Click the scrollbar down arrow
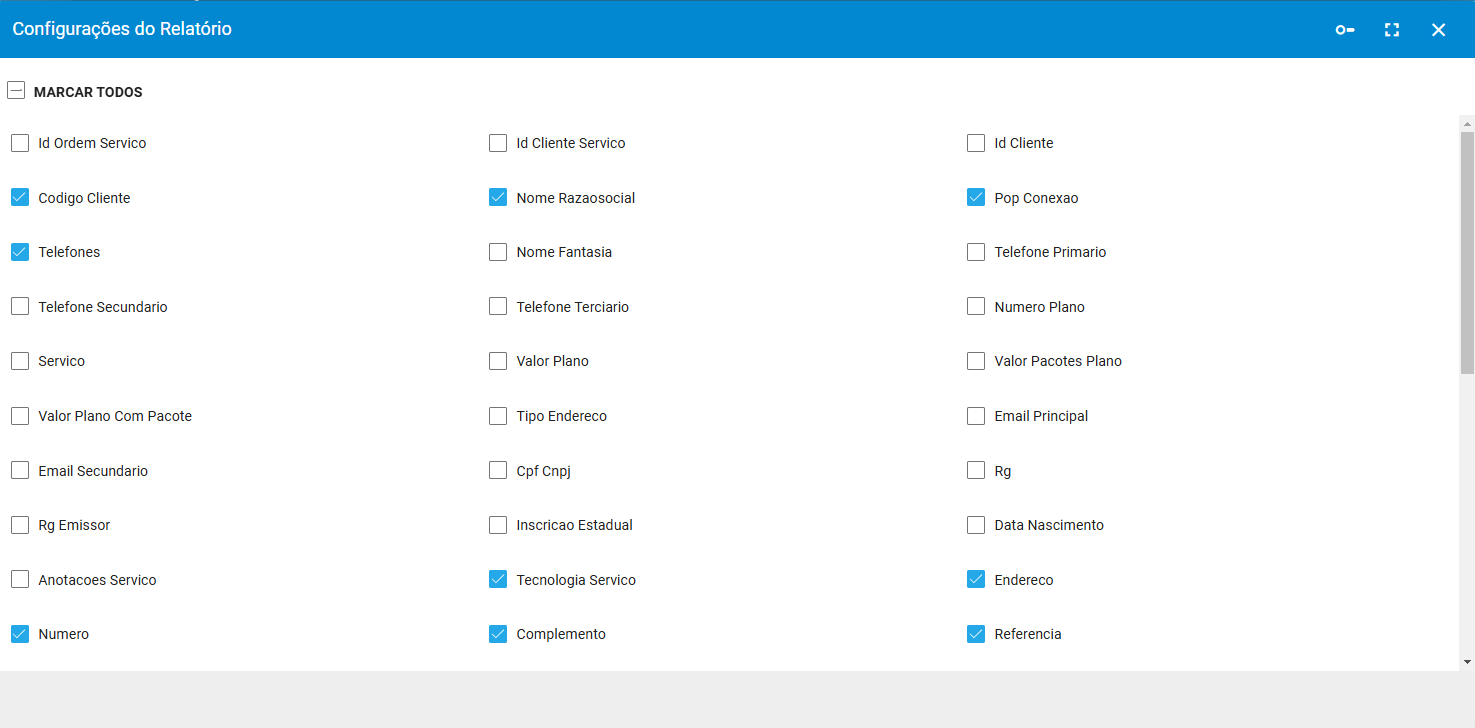Image resolution: width=1475 pixels, height=728 pixels. pos(1467,662)
